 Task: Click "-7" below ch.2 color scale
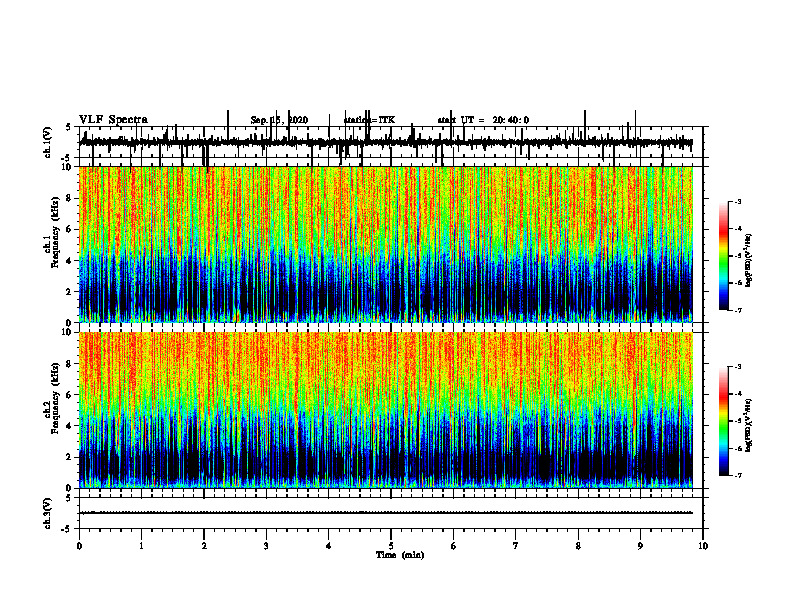[738, 475]
